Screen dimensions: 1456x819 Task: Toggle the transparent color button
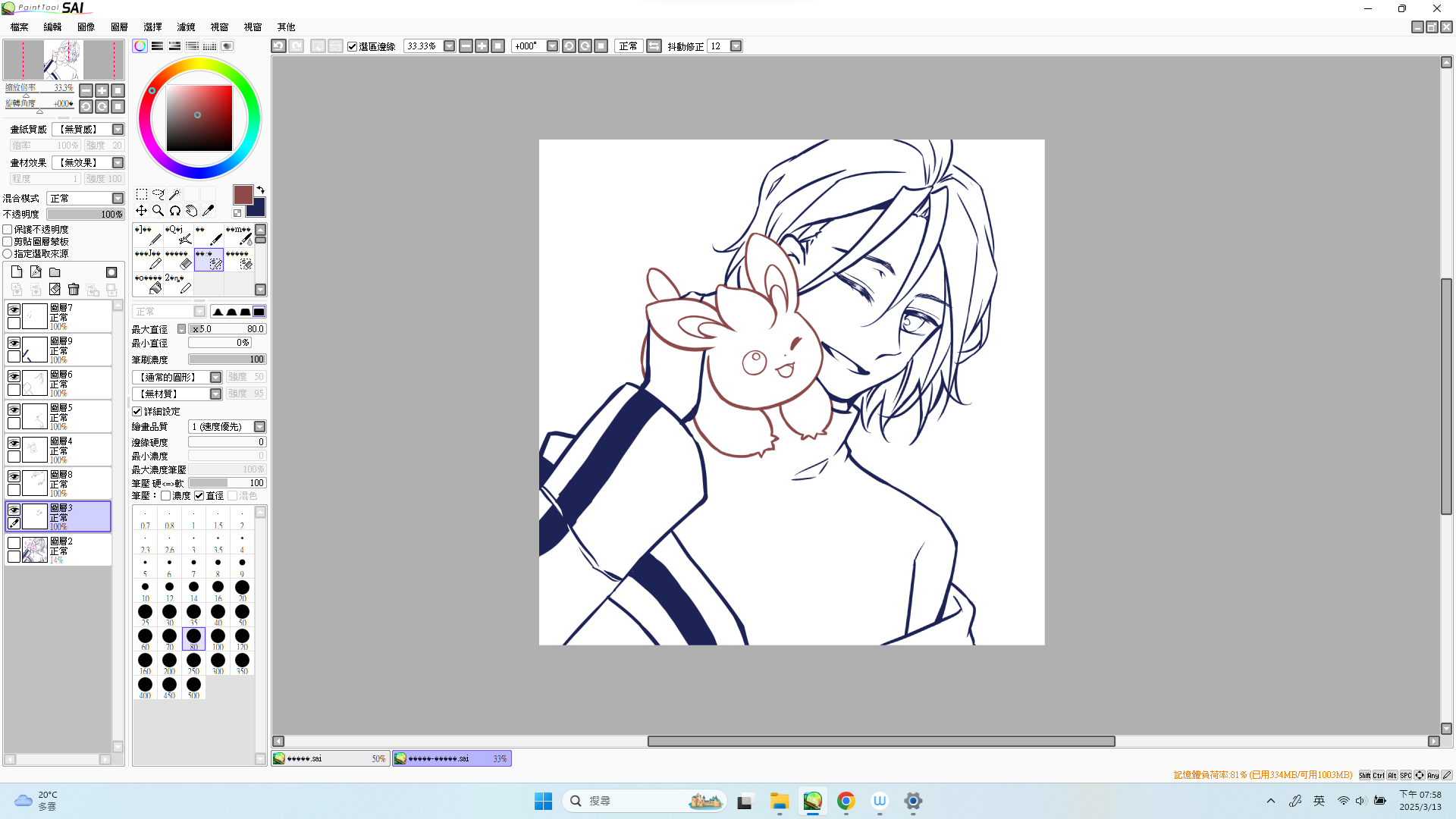tap(237, 213)
